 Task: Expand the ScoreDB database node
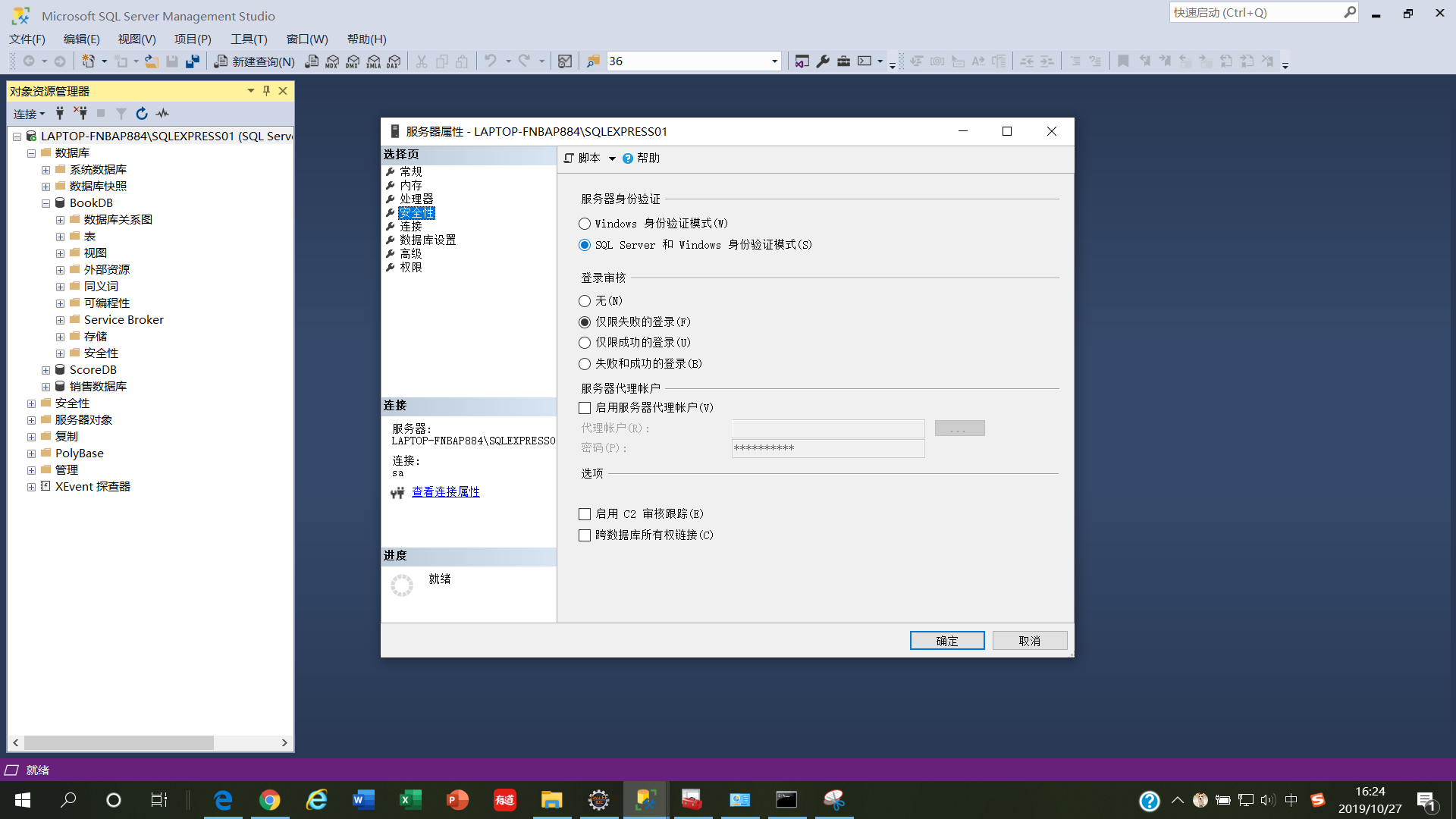point(45,370)
